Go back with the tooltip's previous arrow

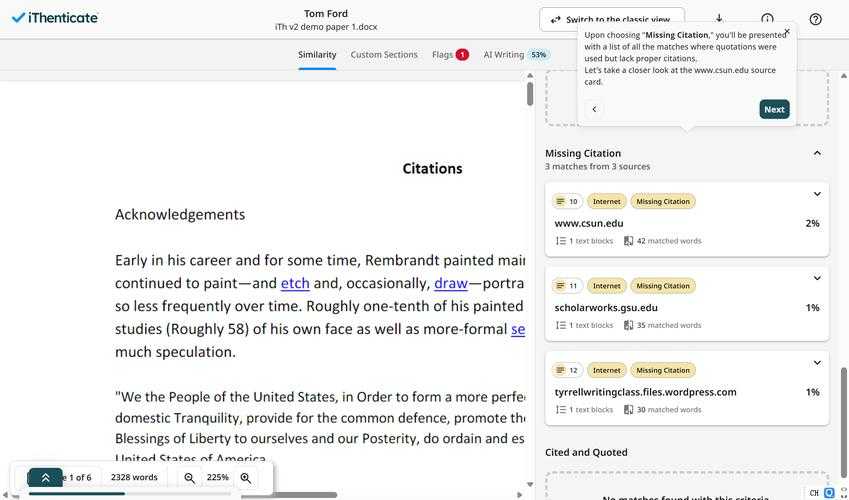click(x=594, y=109)
